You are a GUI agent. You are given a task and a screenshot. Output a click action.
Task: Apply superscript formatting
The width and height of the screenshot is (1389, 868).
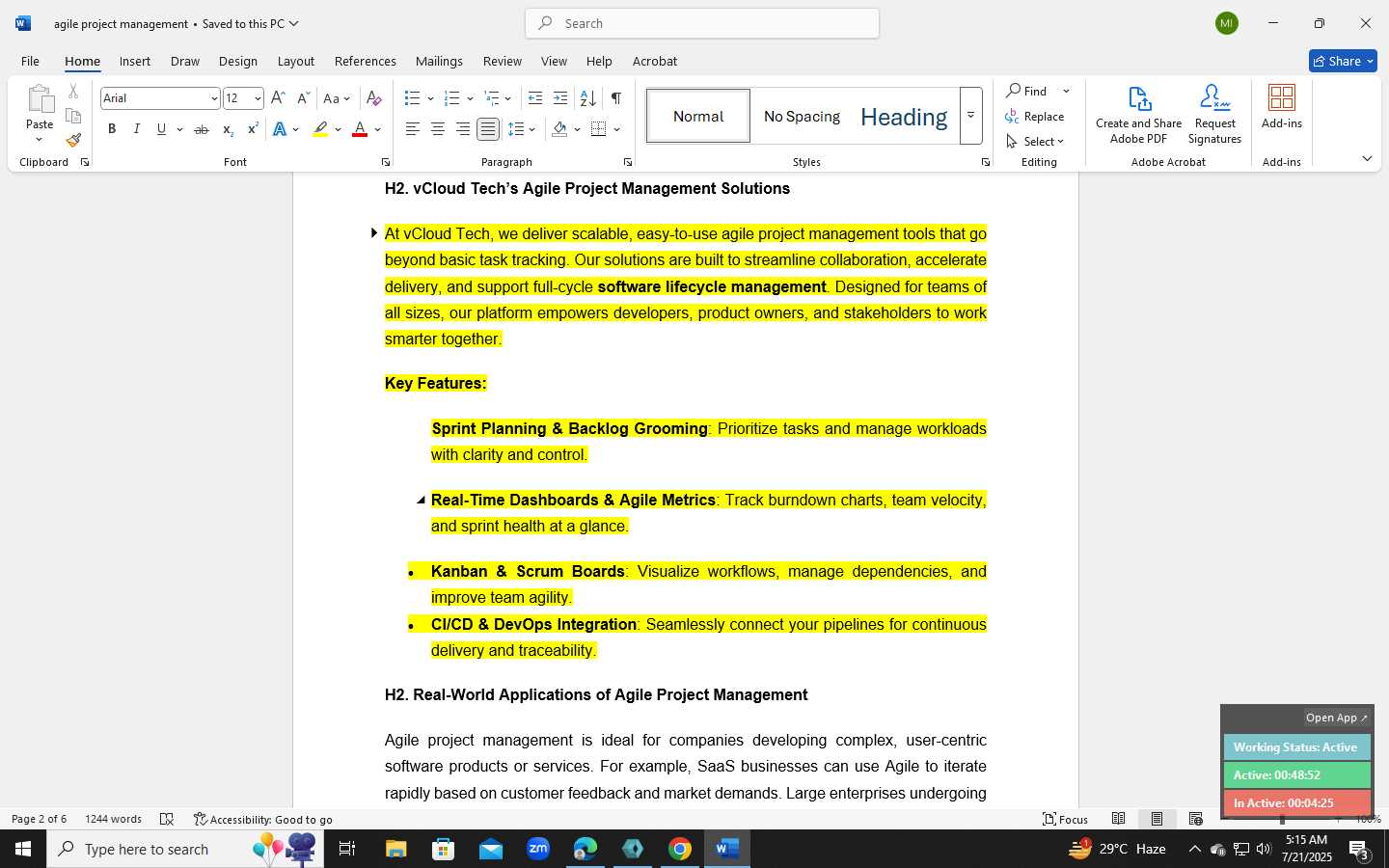pos(253,129)
